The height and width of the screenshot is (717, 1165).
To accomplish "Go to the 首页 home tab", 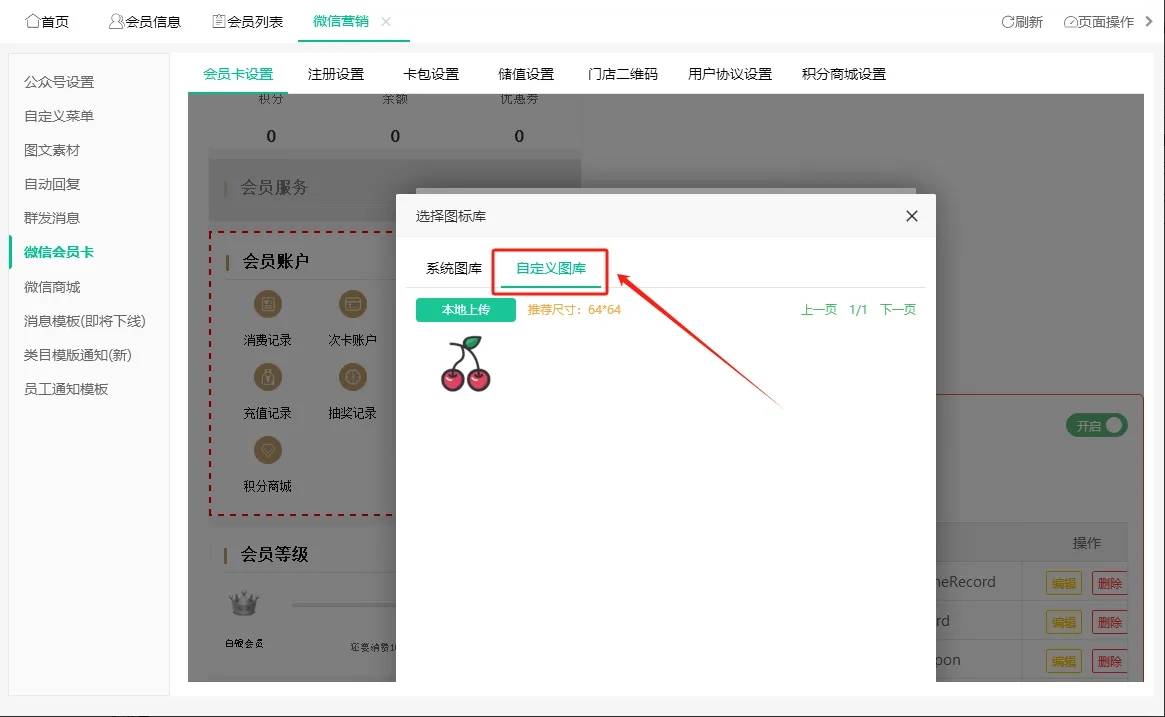I will (x=48, y=22).
